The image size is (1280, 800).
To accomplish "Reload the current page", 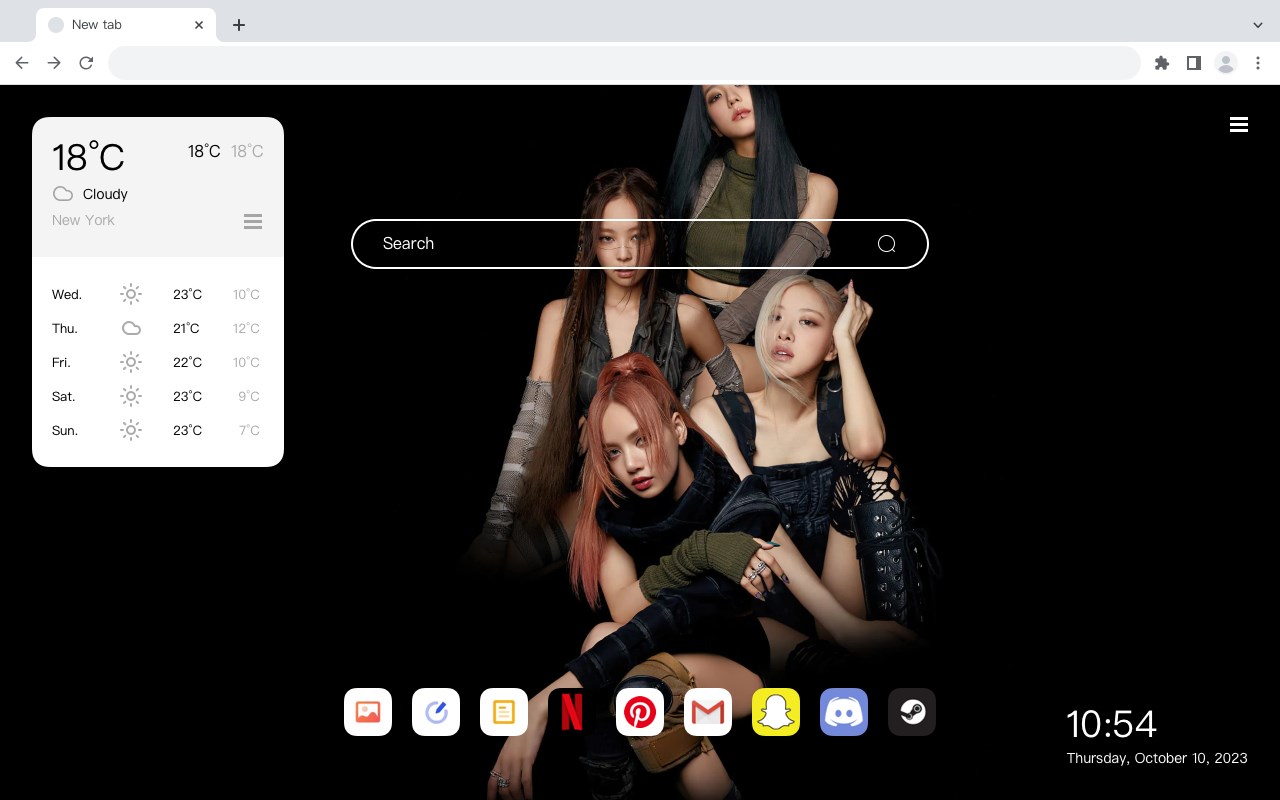I will pyautogui.click(x=86, y=63).
